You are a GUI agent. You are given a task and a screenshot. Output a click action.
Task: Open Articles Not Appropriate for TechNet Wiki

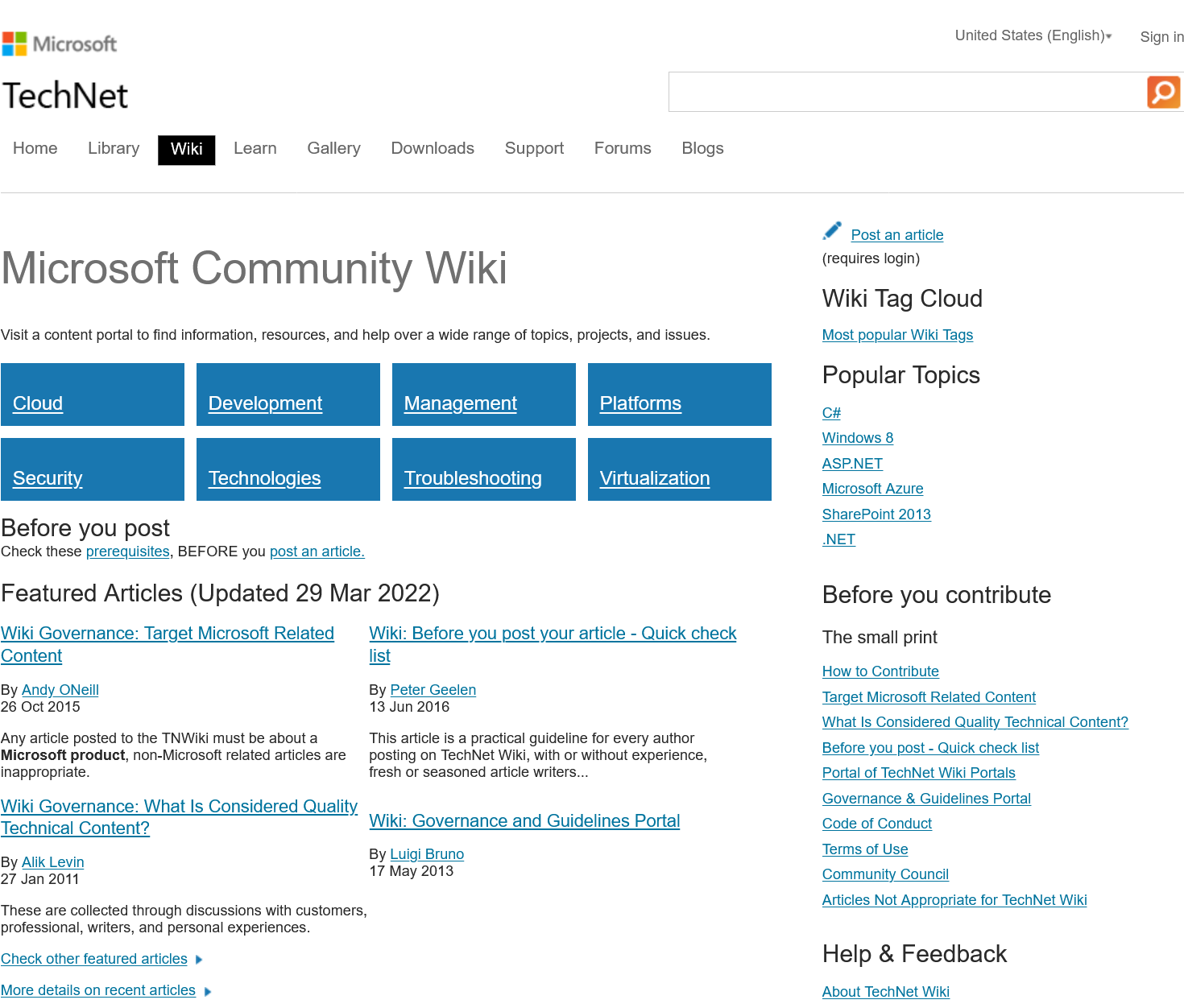point(954,900)
